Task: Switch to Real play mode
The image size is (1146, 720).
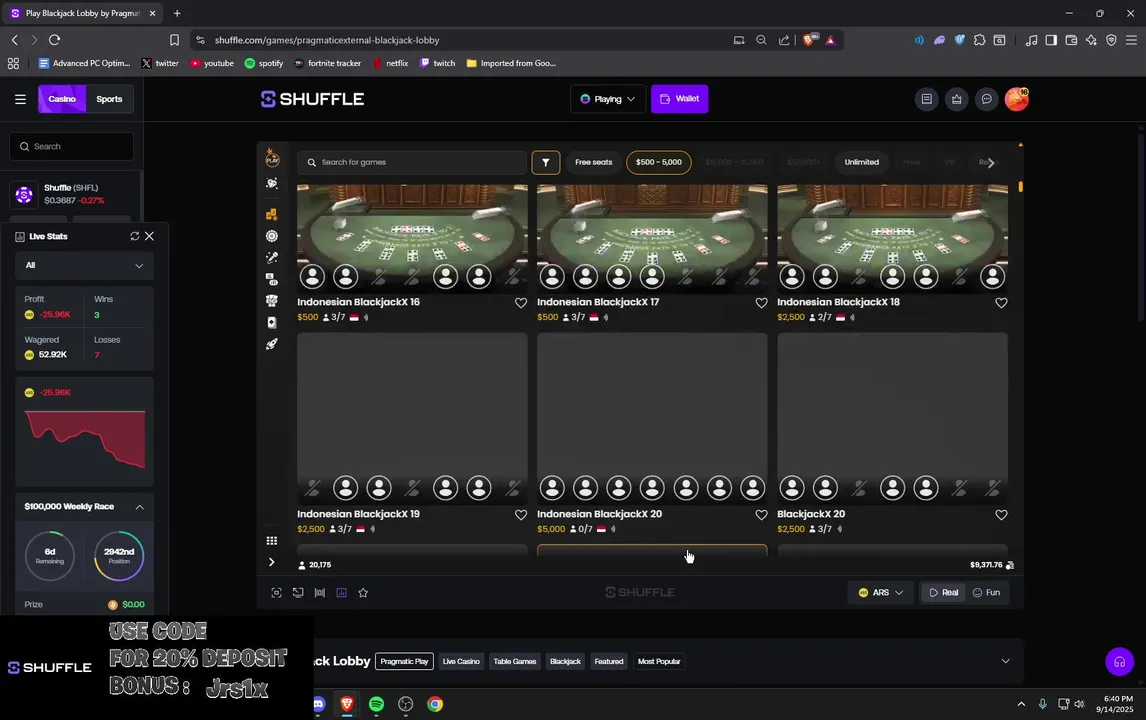Action: tap(943, 593)
